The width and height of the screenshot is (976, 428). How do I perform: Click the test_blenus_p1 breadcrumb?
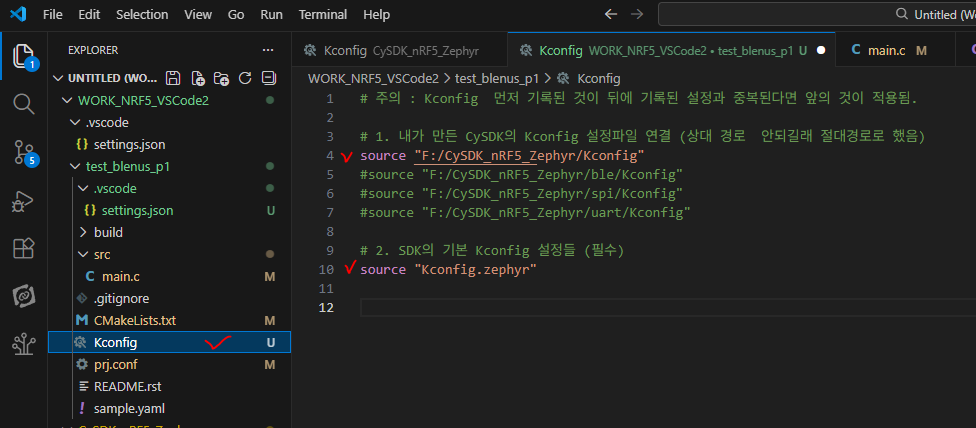[x=497, y=78]
